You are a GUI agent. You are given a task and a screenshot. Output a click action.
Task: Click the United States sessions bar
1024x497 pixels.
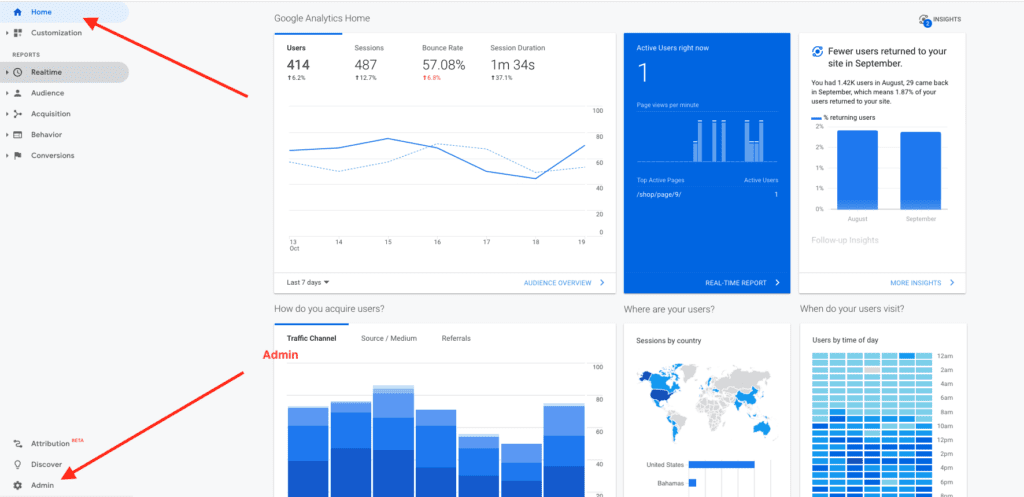722,465
